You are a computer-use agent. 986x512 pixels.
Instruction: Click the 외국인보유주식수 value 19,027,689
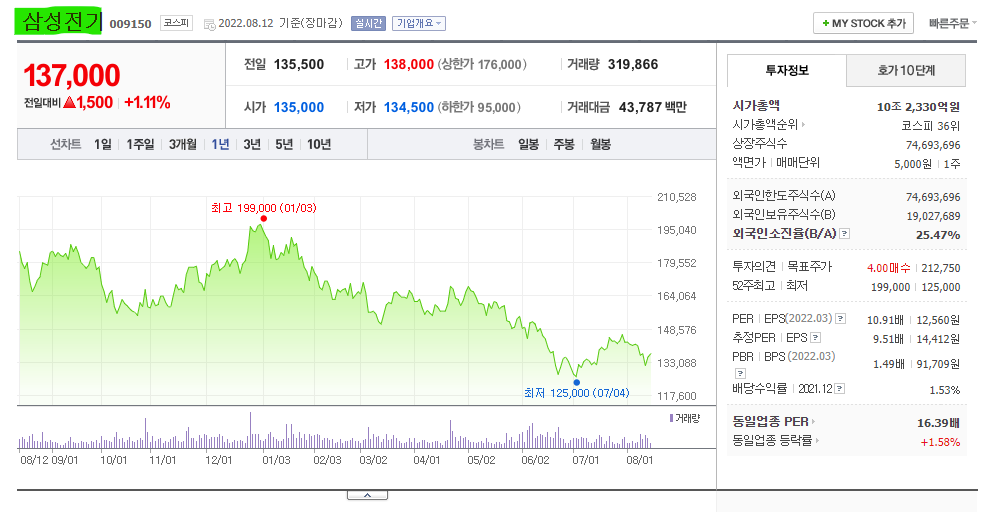click(933, 216)
